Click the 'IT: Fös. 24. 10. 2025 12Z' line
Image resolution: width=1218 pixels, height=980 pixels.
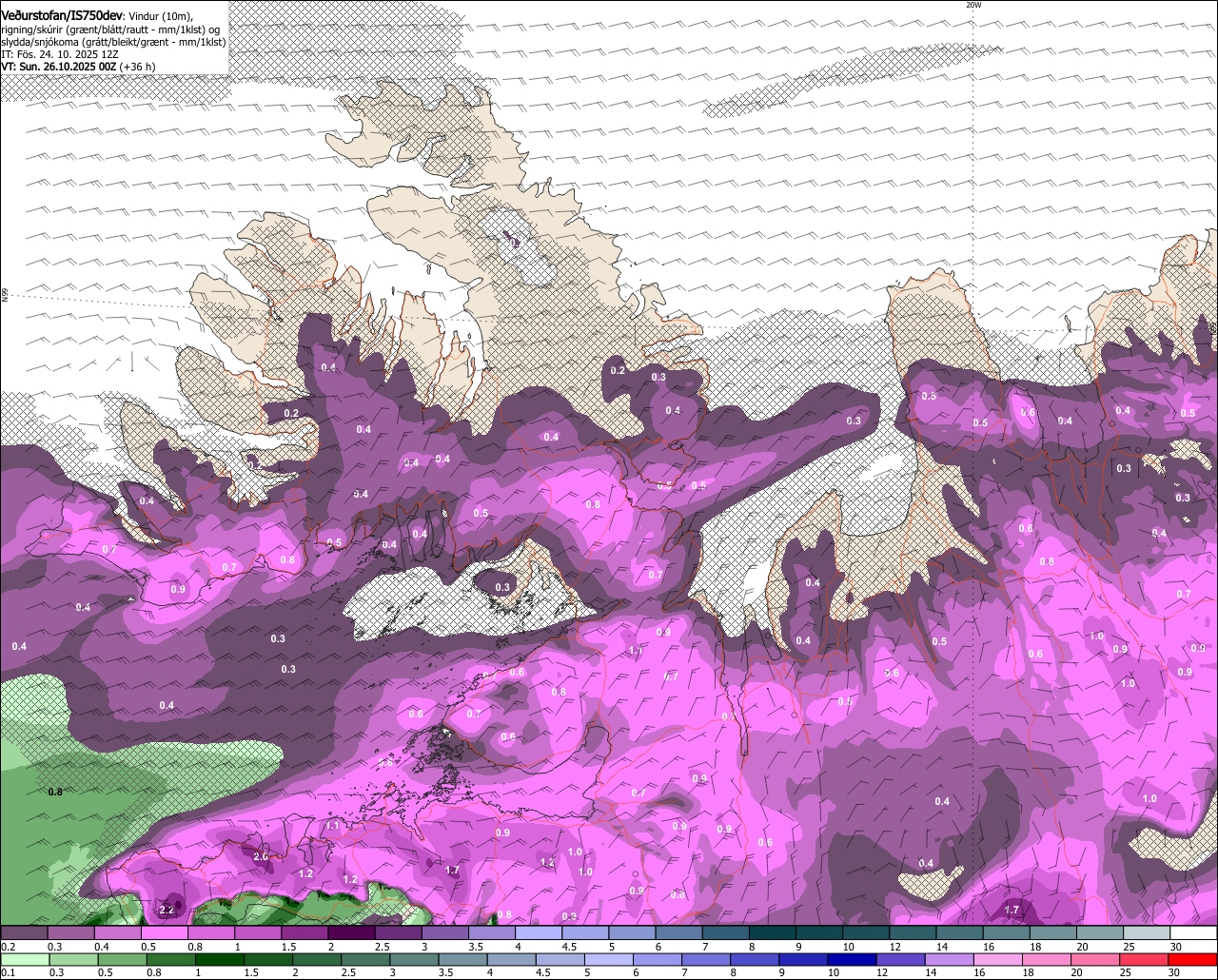point(60,54)
